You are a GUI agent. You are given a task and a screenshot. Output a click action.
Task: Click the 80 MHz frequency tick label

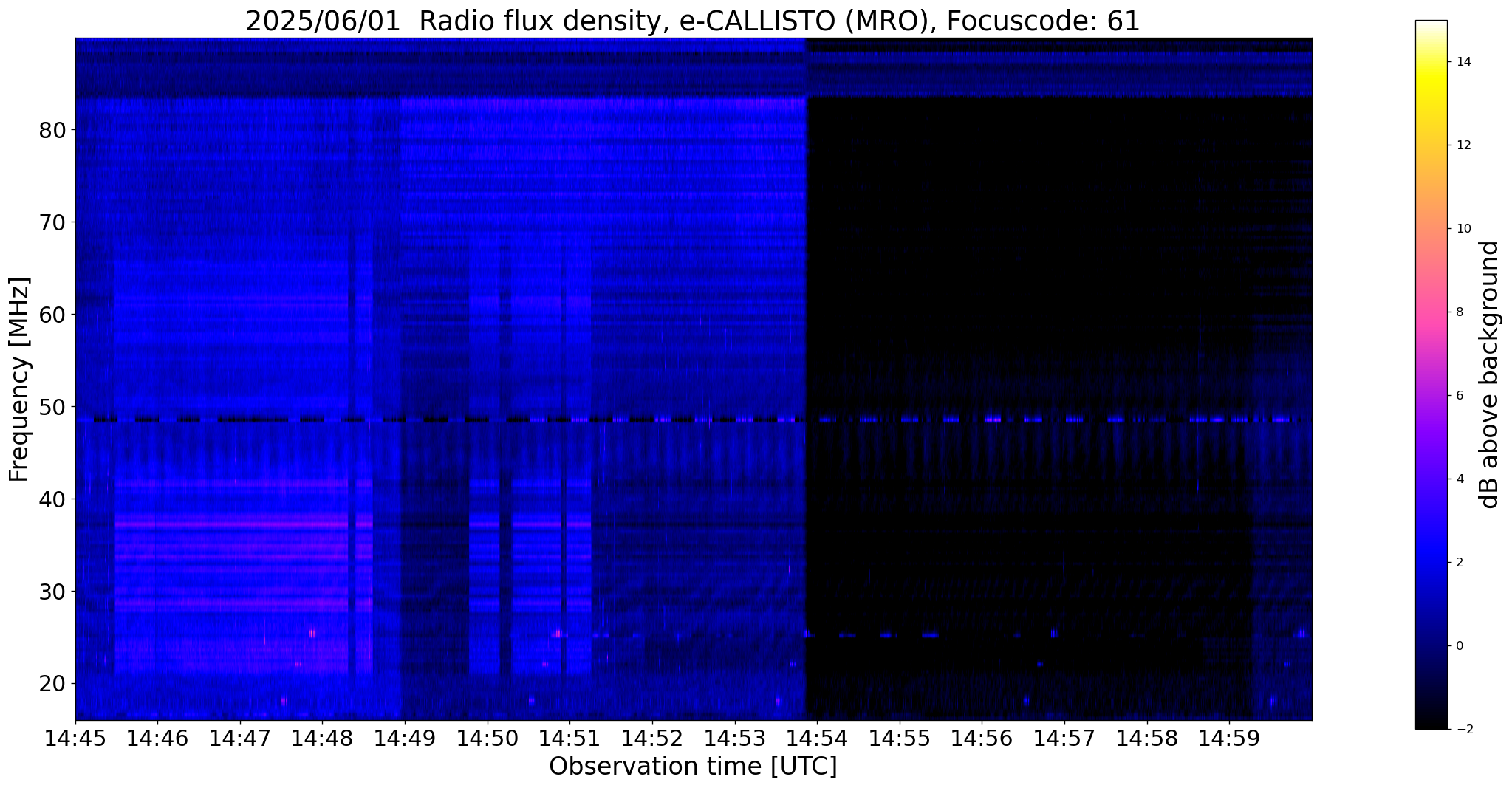click(x=51, y=130)
